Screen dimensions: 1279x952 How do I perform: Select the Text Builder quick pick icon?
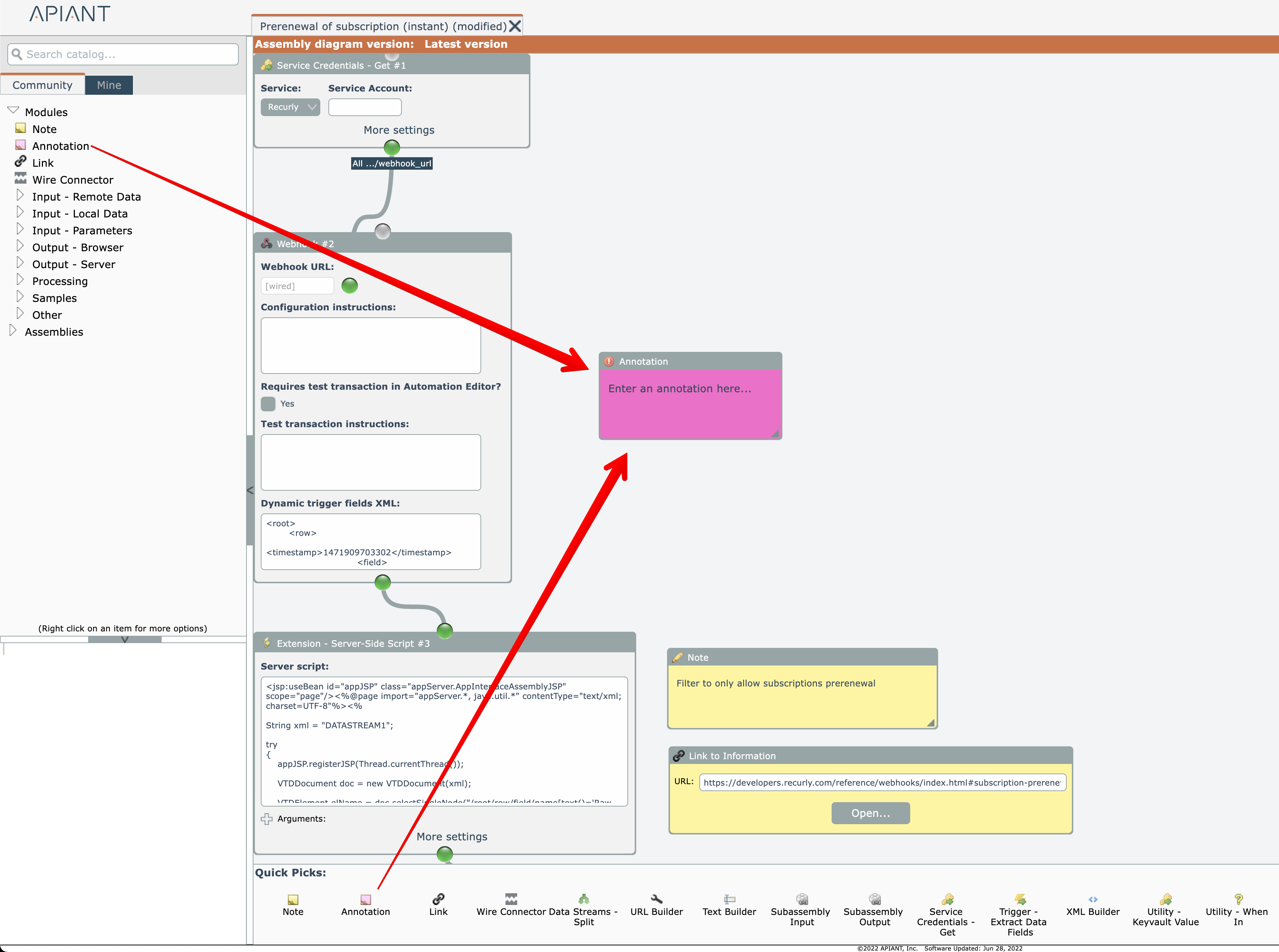click(729, 899)
